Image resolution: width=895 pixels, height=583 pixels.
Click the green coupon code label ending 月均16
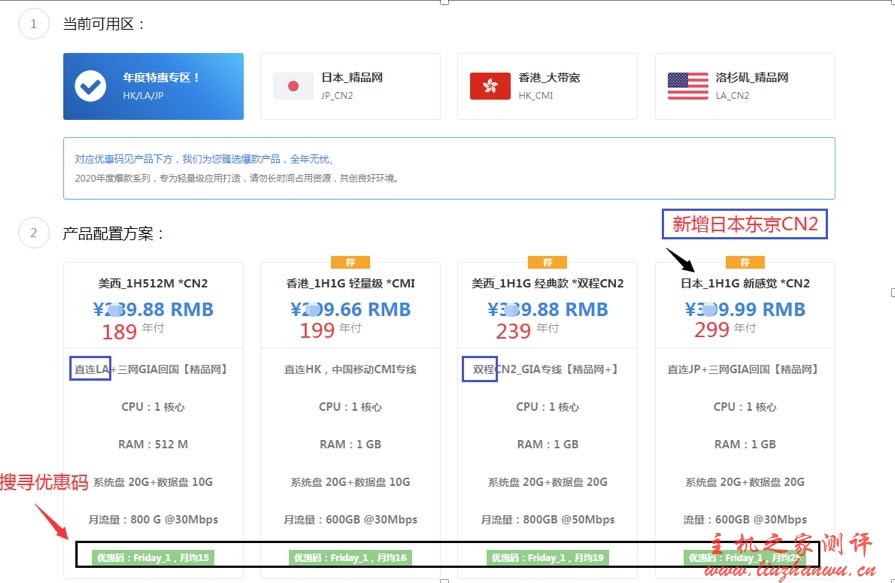tap(350, 558)
